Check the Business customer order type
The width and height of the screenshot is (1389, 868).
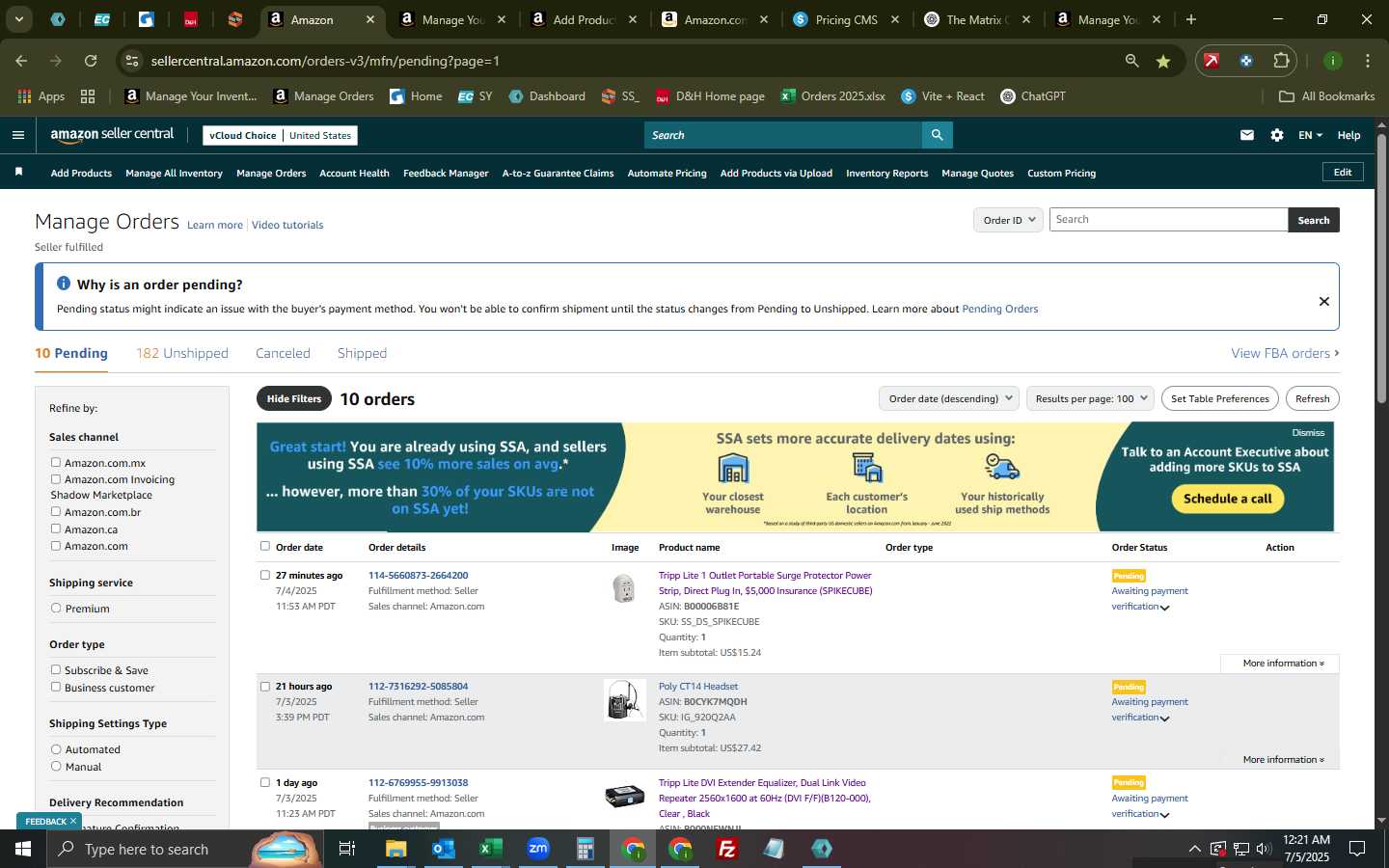click(x=56, y=688)
